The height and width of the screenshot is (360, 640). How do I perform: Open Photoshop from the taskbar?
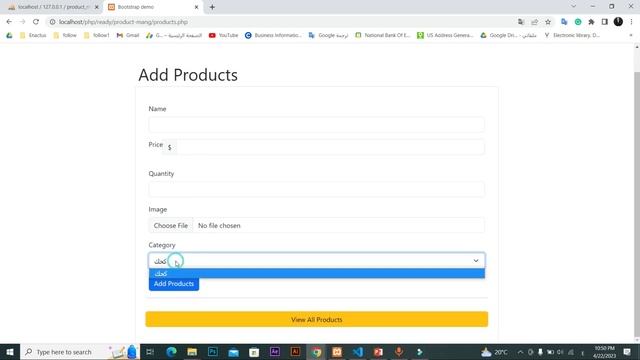[x=213, y=352]
